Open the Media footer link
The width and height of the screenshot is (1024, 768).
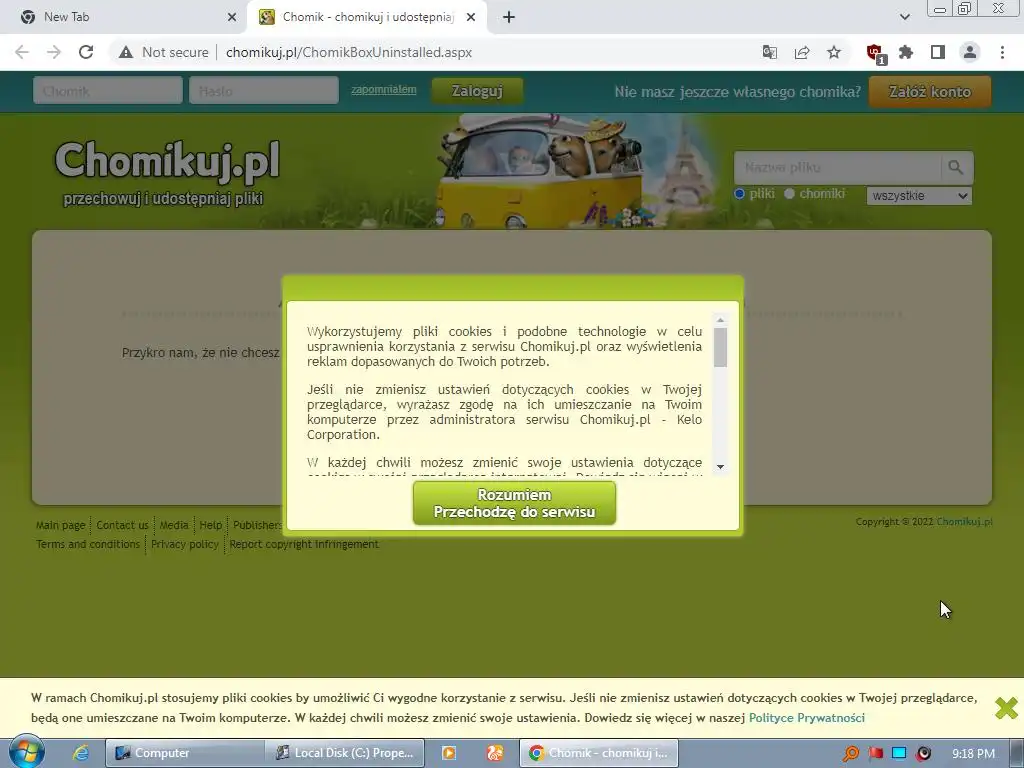(x=174, y=525)
